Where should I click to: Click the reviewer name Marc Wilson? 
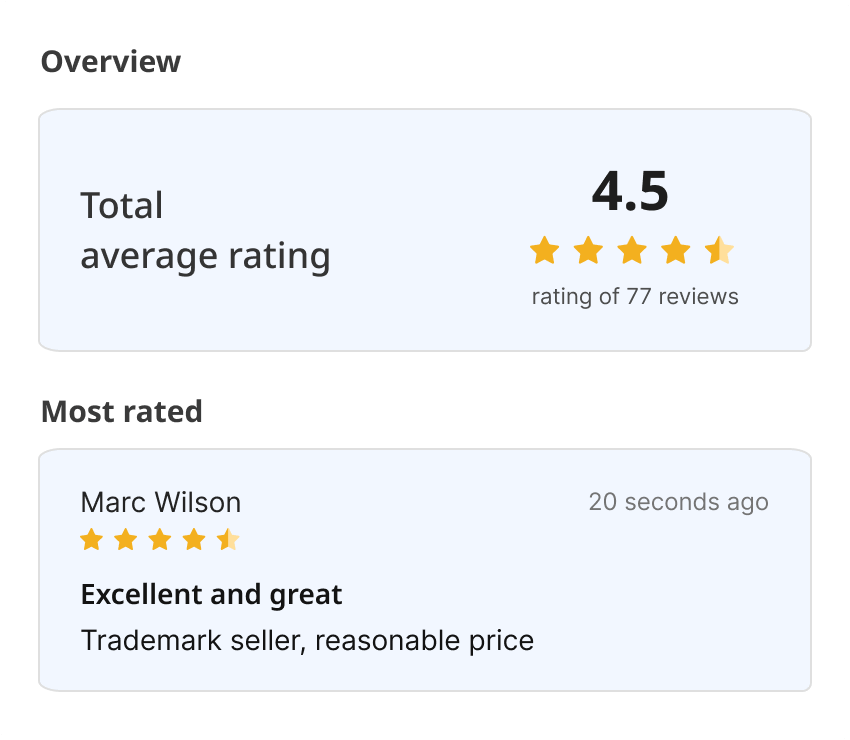(160, 502)
